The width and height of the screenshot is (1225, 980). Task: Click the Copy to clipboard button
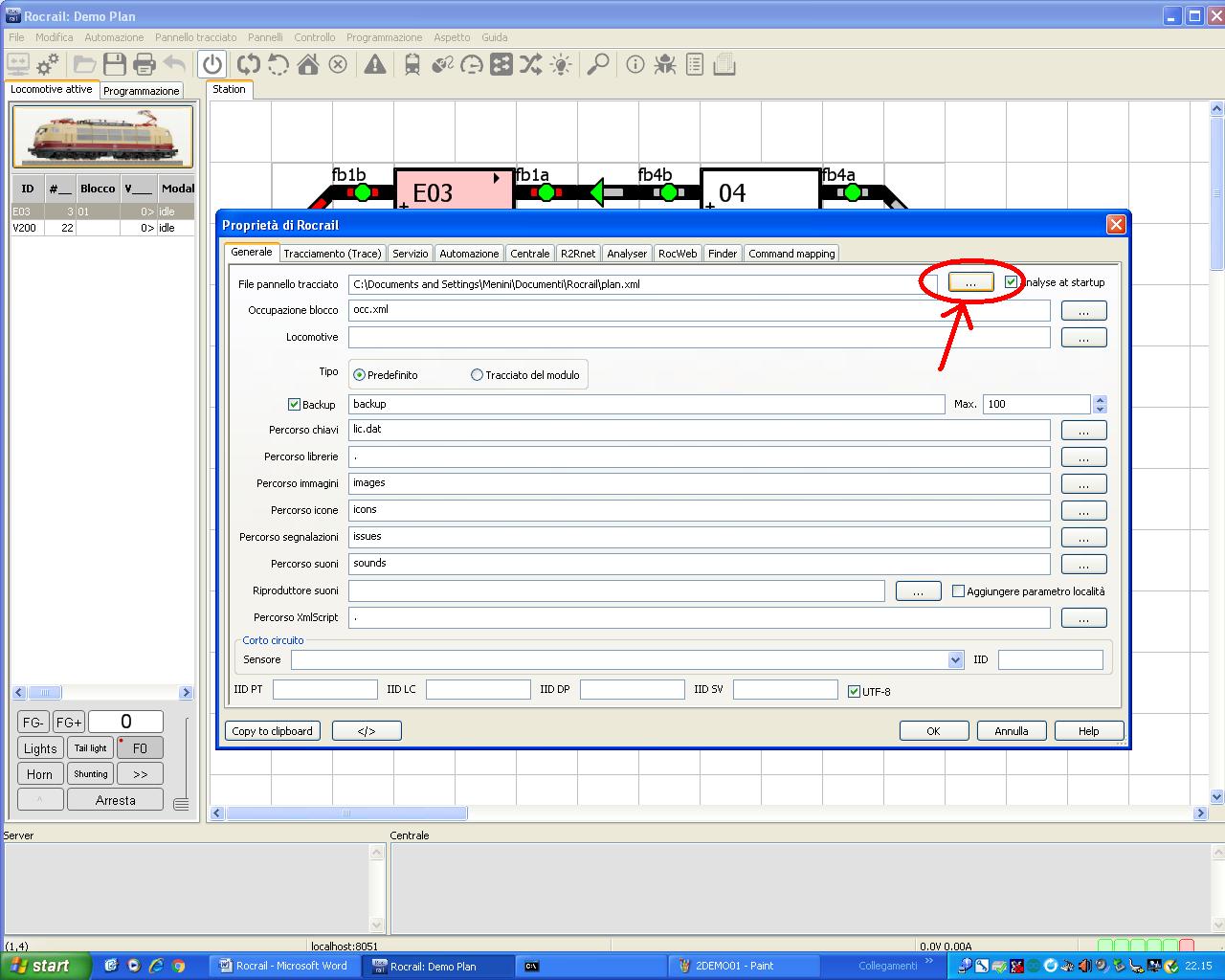272,730
